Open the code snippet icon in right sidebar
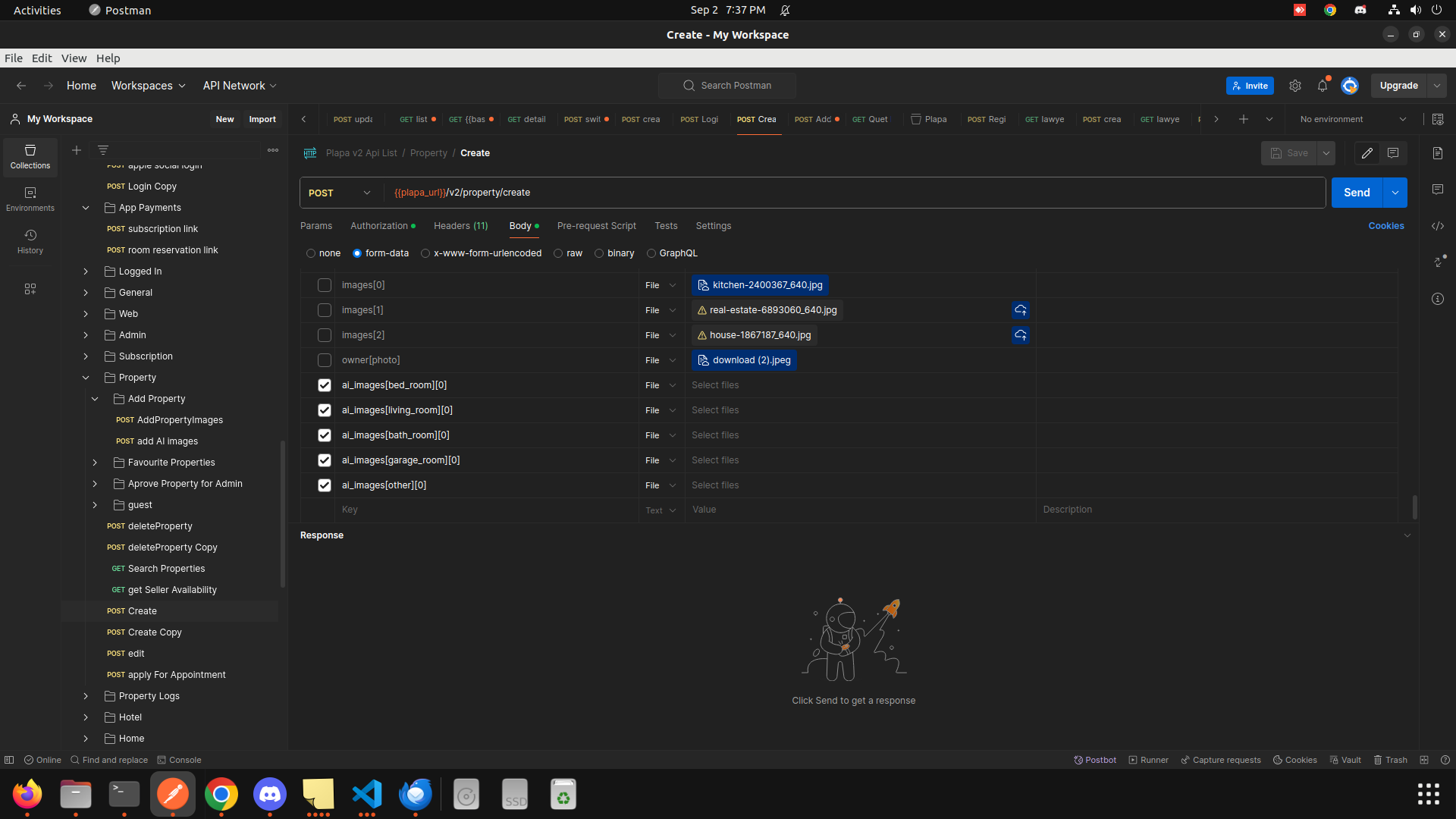Screen dimensions: 1456x819 click(x=1438, y=226)
